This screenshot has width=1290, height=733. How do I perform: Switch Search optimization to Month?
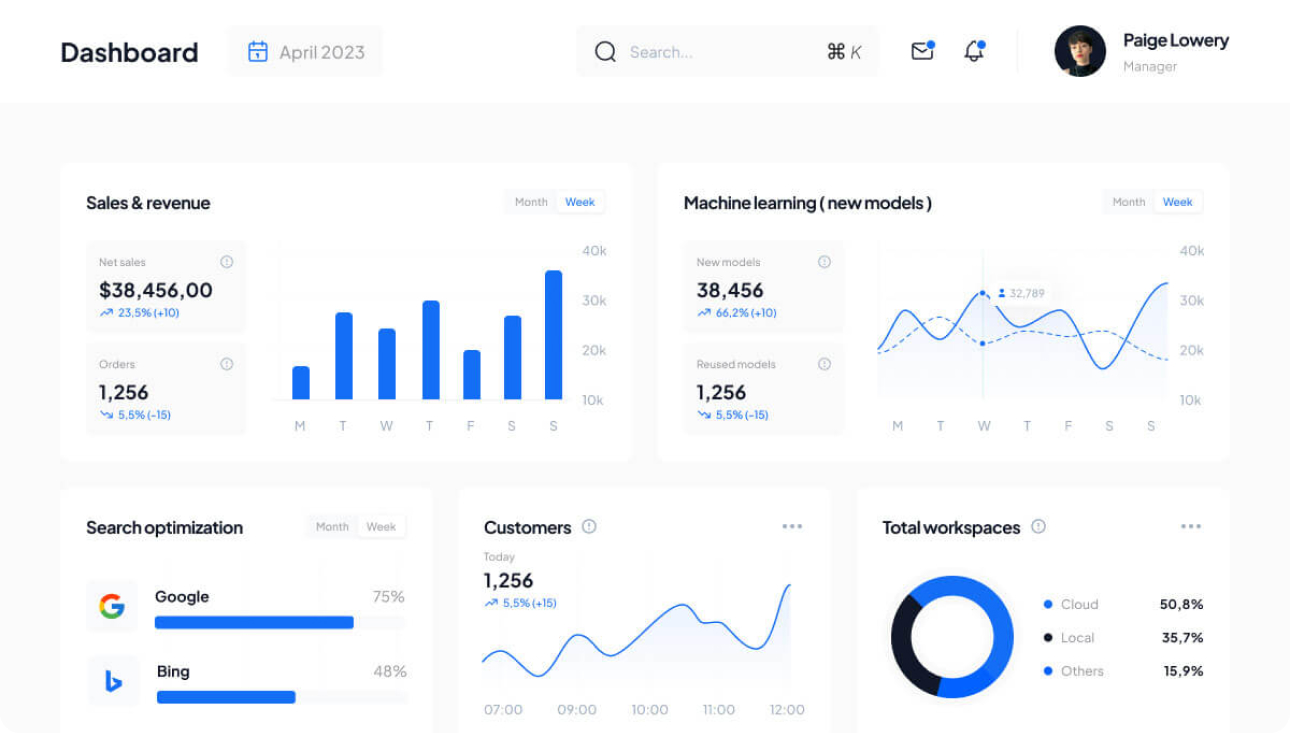332,527
